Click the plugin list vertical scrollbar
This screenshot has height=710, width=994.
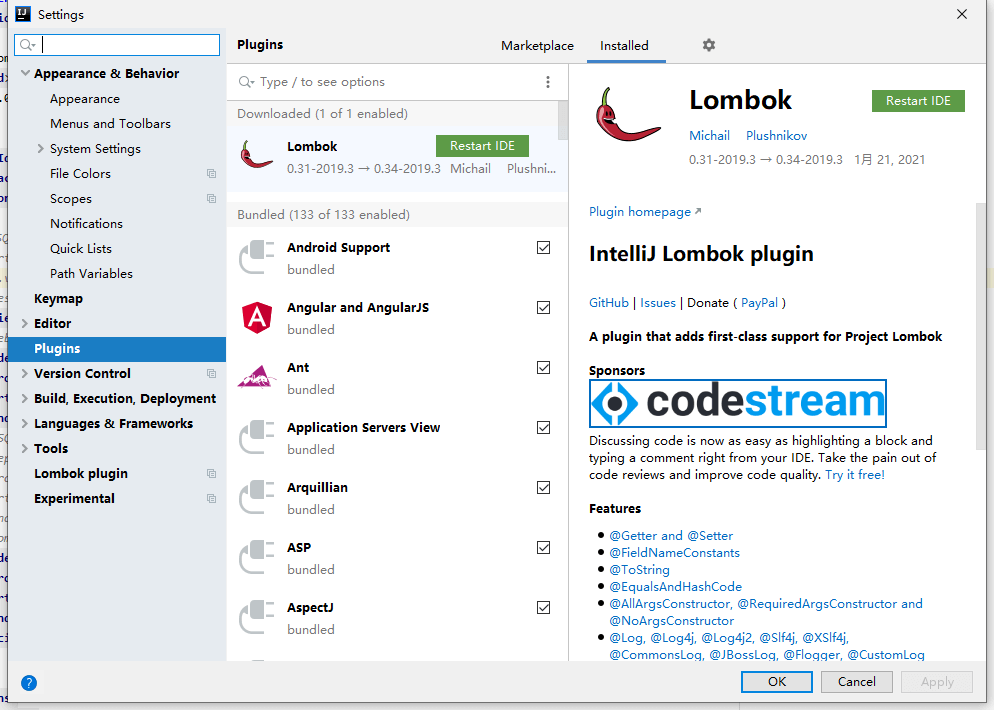[562, 120]
